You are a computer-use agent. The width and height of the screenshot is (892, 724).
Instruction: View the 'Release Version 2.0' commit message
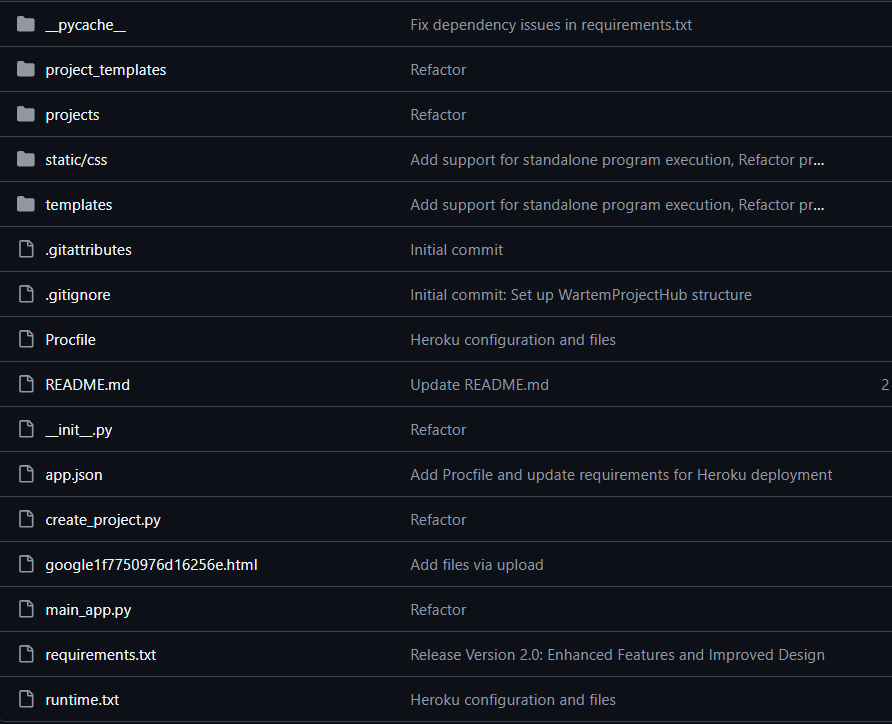[617, 654]
